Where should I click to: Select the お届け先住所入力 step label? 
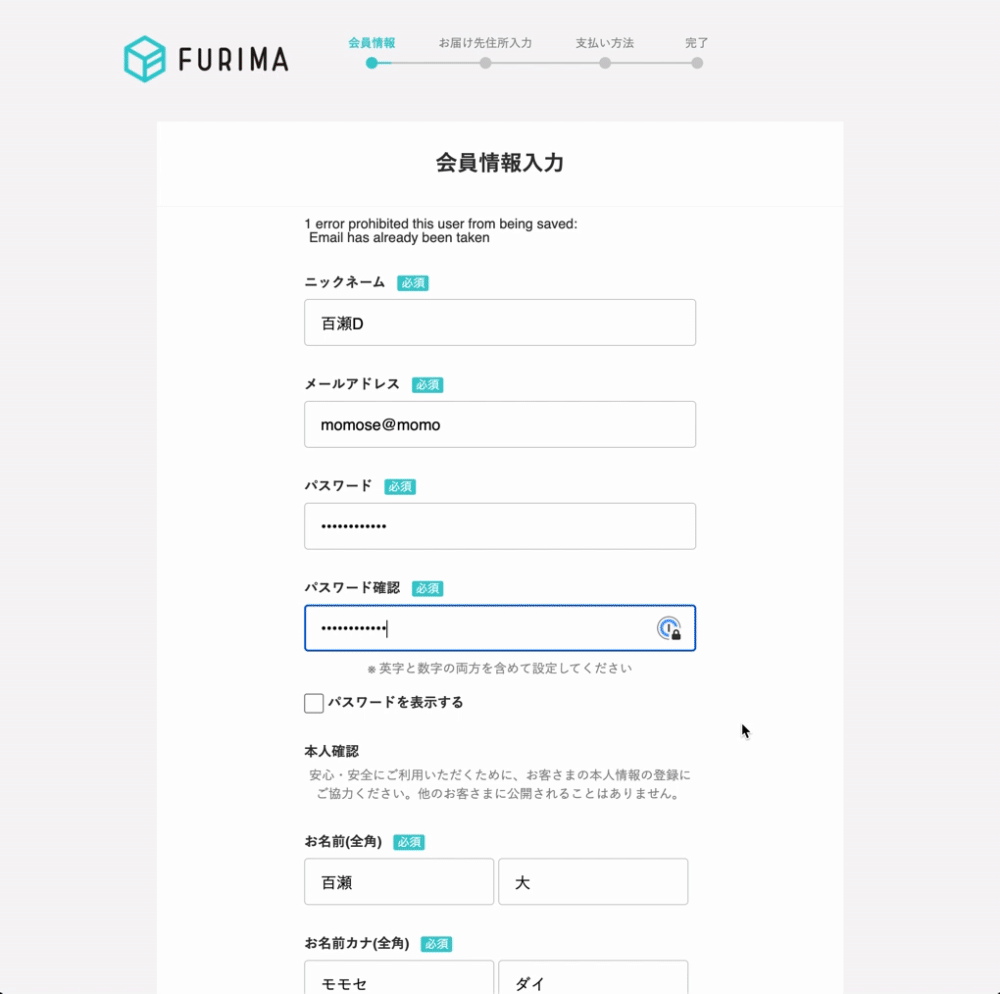click(485, 43)
